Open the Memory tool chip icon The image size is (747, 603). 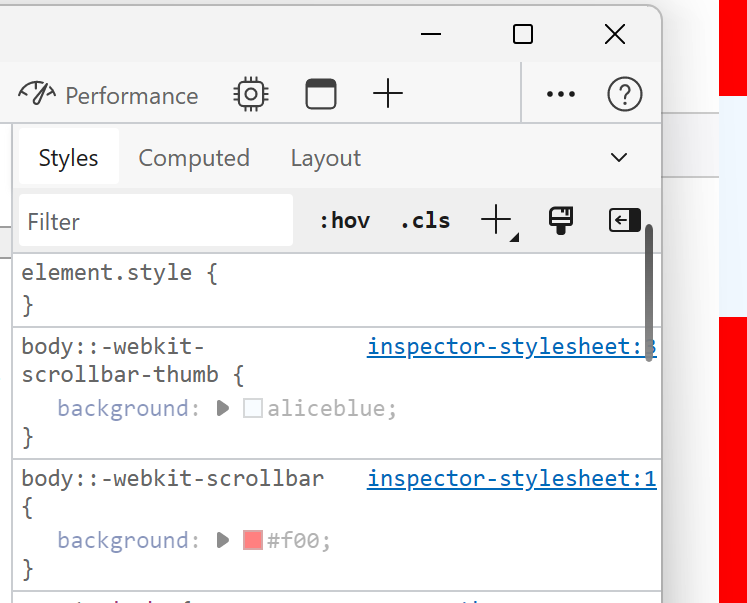[x=251, y=94]
